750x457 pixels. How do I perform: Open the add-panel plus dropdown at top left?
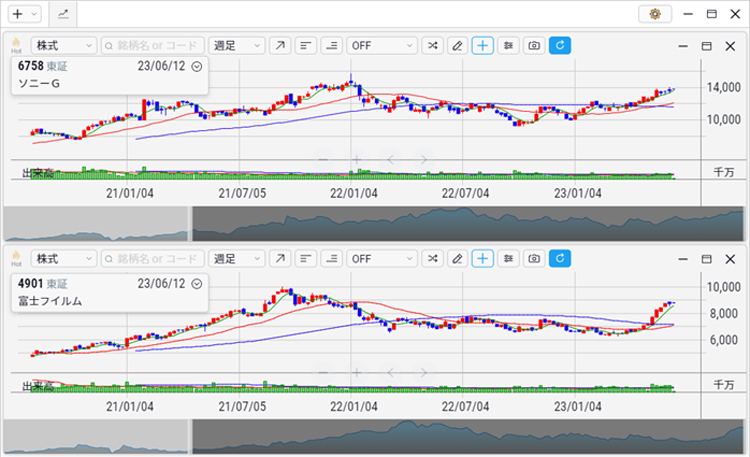coord(22,14)
